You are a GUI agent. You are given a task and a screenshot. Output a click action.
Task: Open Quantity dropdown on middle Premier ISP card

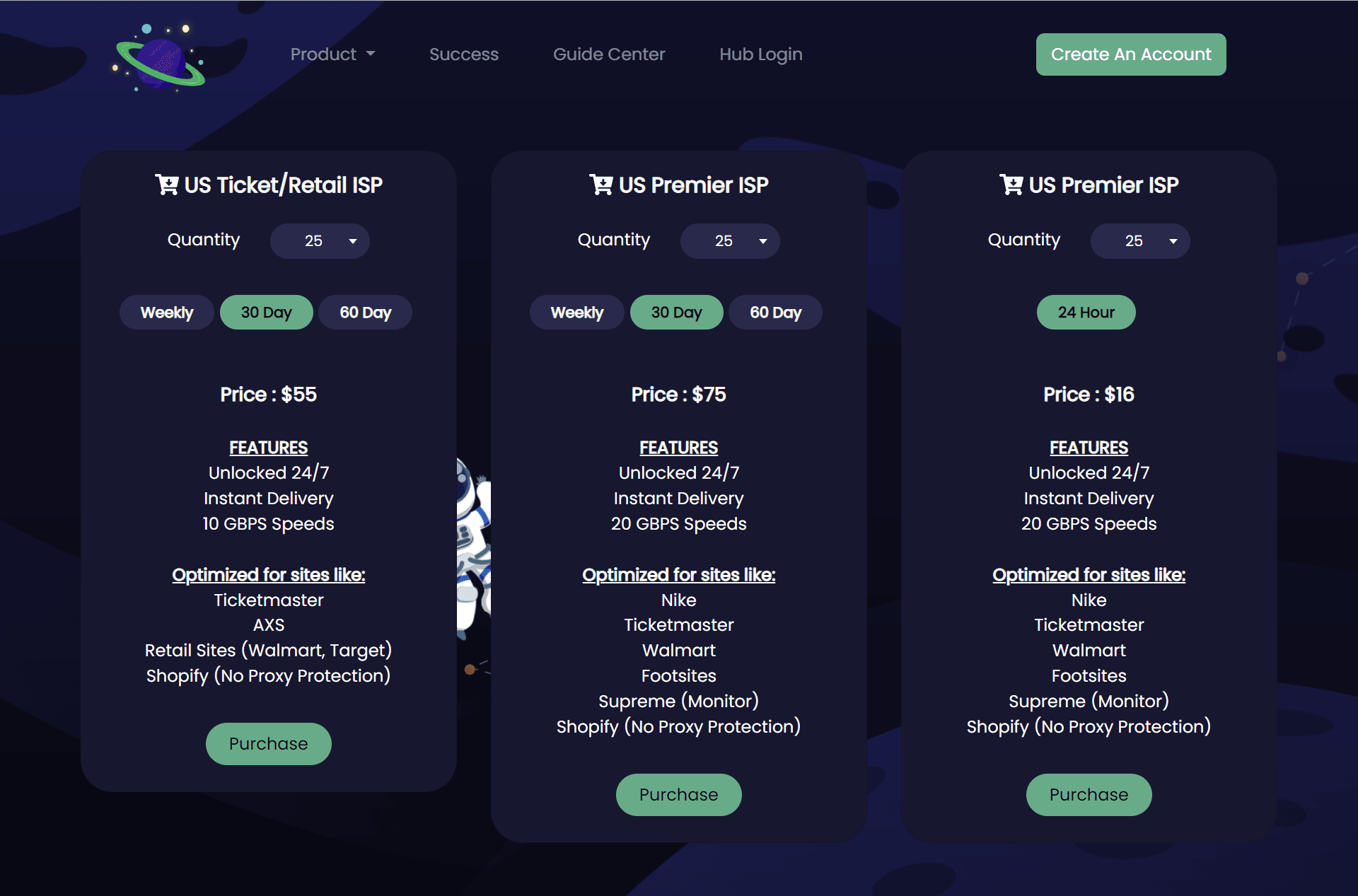730,241
